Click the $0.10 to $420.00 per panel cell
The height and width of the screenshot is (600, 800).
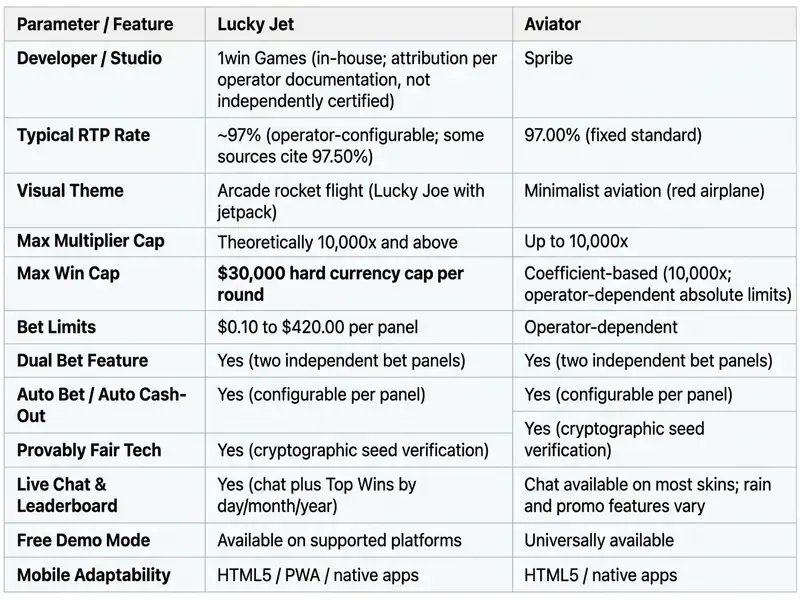359,327
